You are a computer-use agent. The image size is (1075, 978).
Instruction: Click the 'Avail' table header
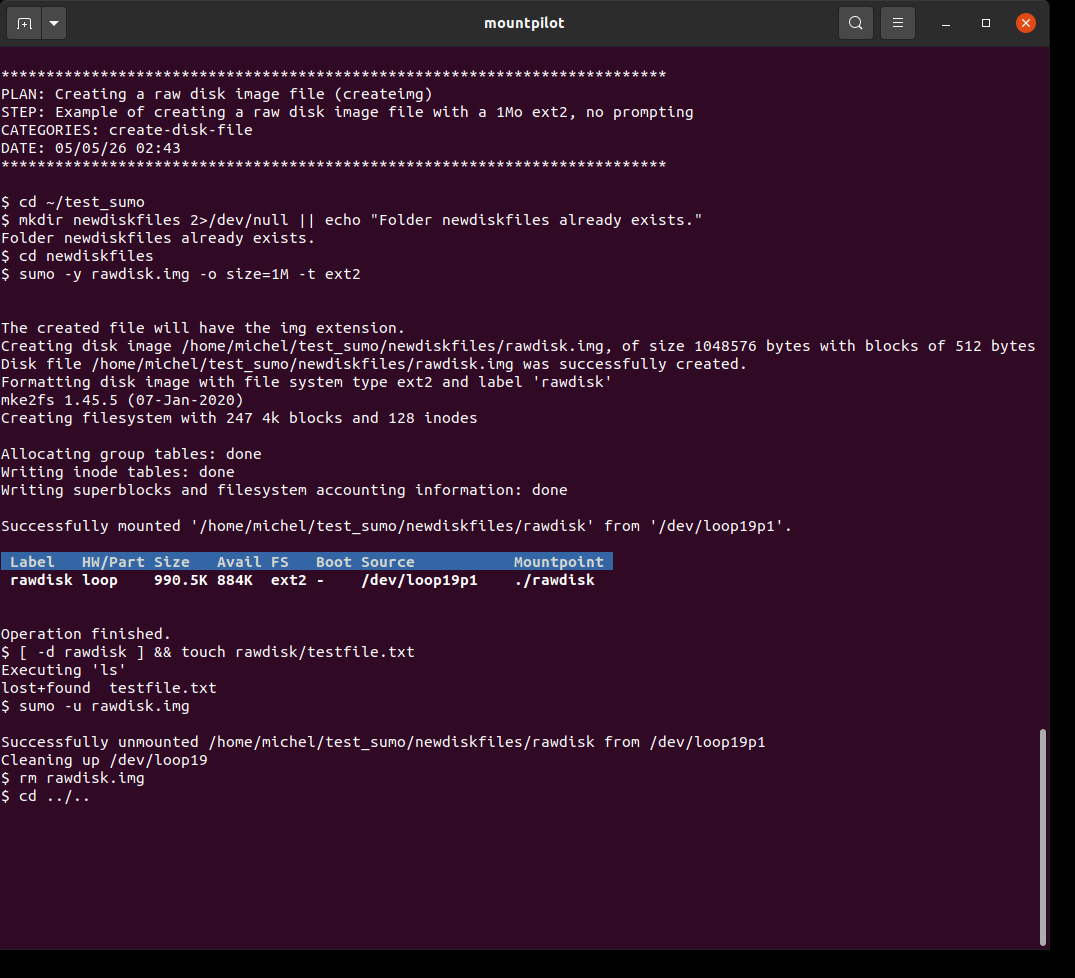coord(239,562)
